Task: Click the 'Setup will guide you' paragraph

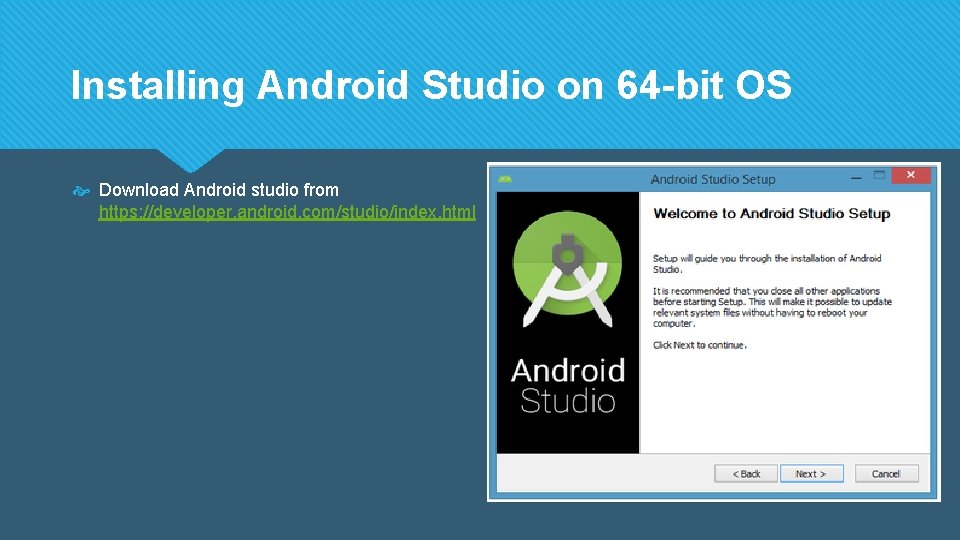Action: (x=767, y=264)
